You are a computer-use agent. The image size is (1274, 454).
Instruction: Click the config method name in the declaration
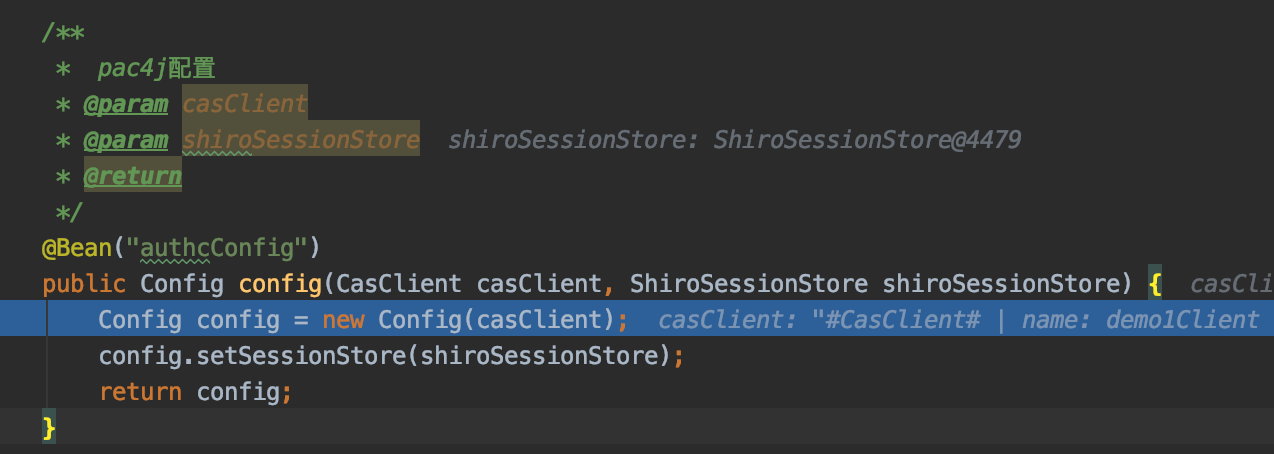[x=280, y=284]
